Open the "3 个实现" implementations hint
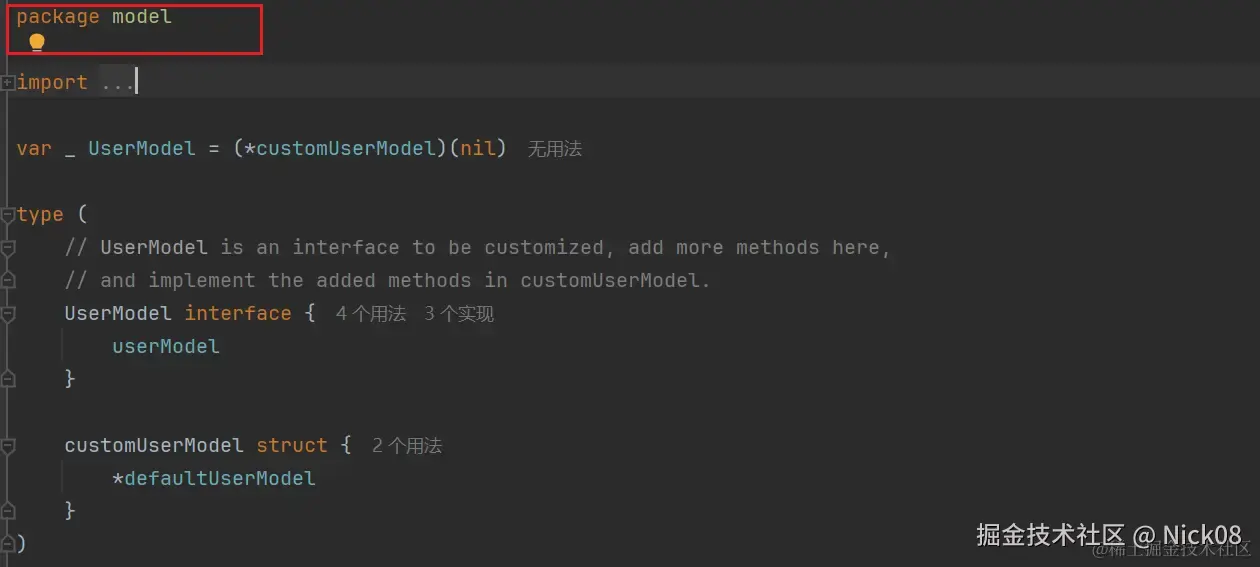 [x=459, y=314]
